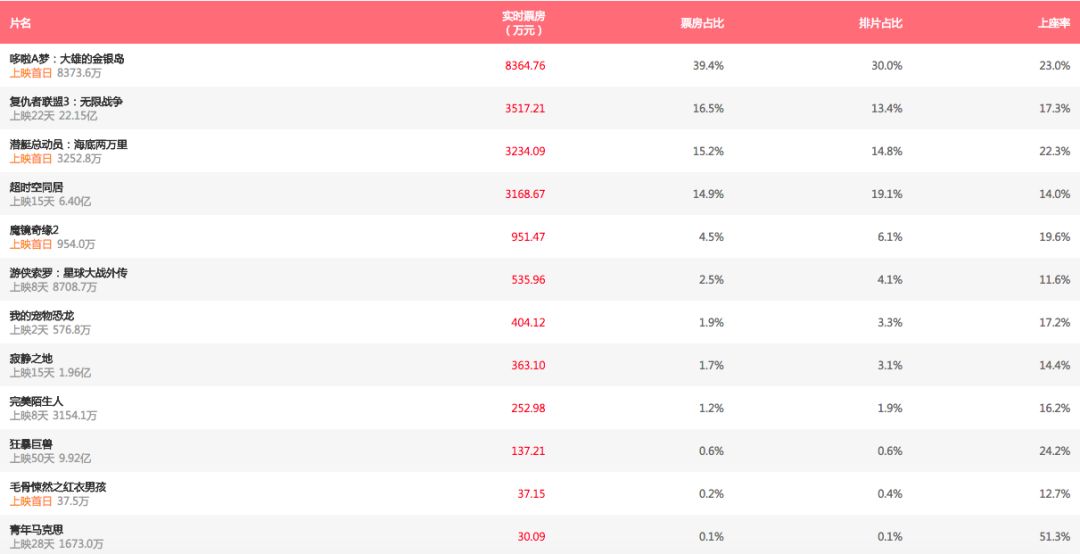Select 毛骨悚然之红衣男孩 movie title
1080x554 pixels.
(x=58, y=487)
